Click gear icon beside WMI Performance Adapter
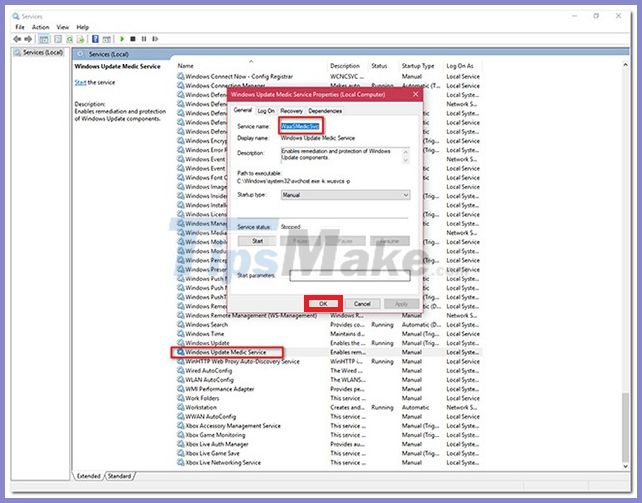 (181, 389)
